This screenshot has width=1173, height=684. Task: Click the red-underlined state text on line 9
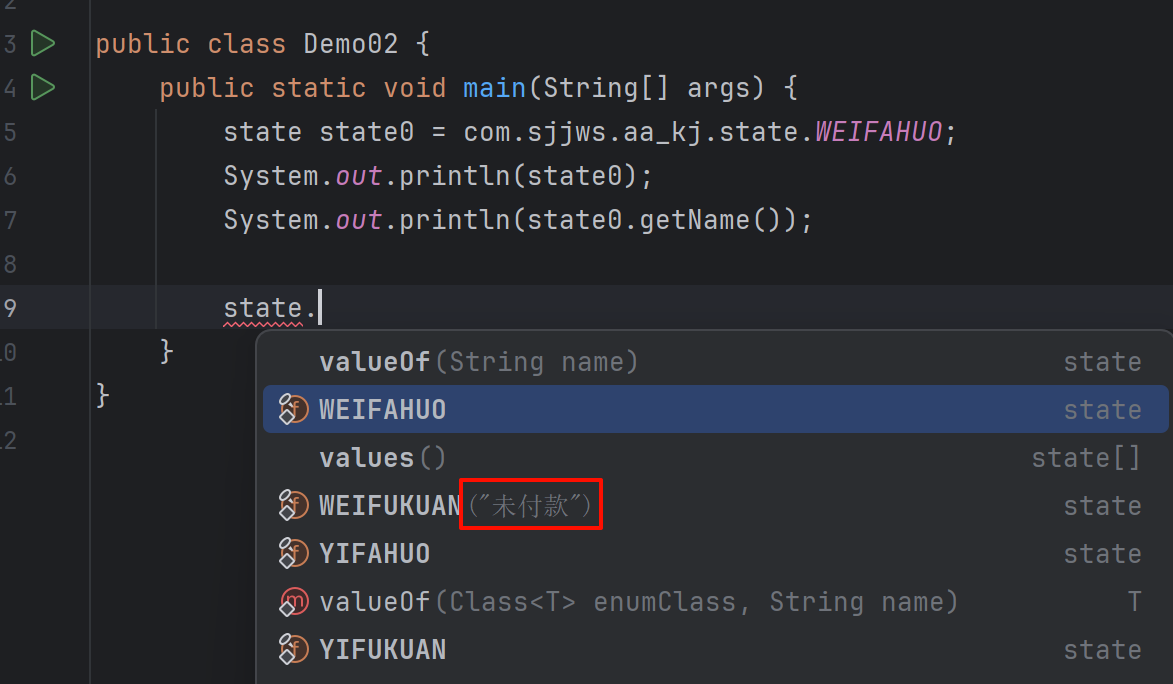point(262,308)
